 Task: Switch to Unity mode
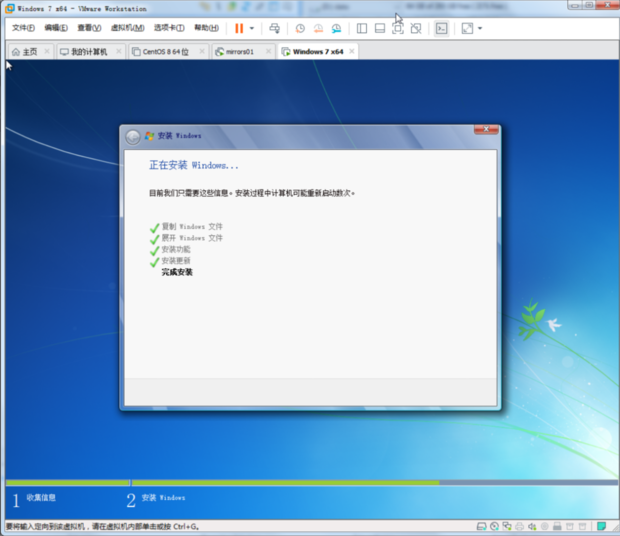(416, 28)
